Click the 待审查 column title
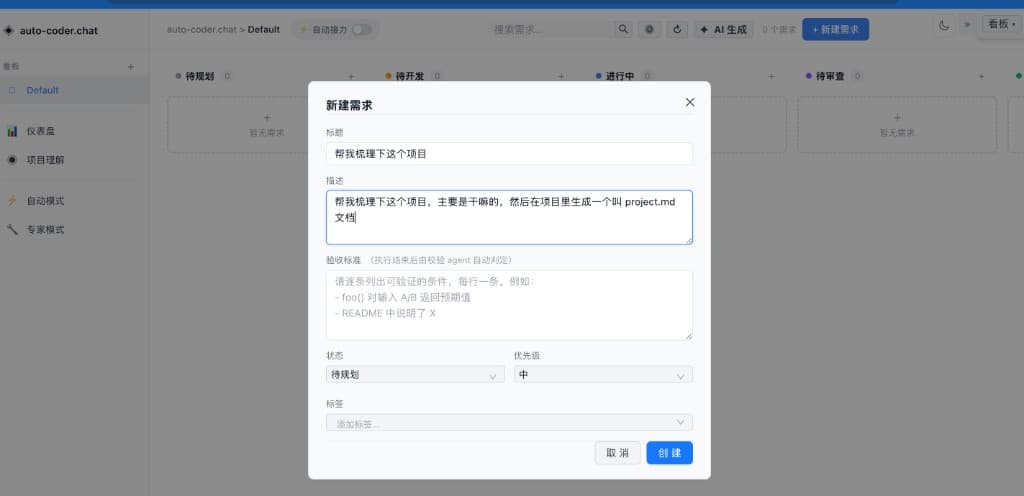 830,76
